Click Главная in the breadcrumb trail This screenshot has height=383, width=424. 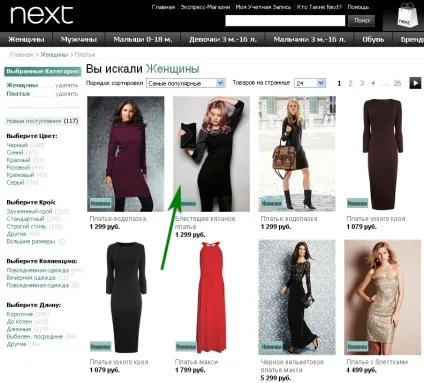pos(21,54)
